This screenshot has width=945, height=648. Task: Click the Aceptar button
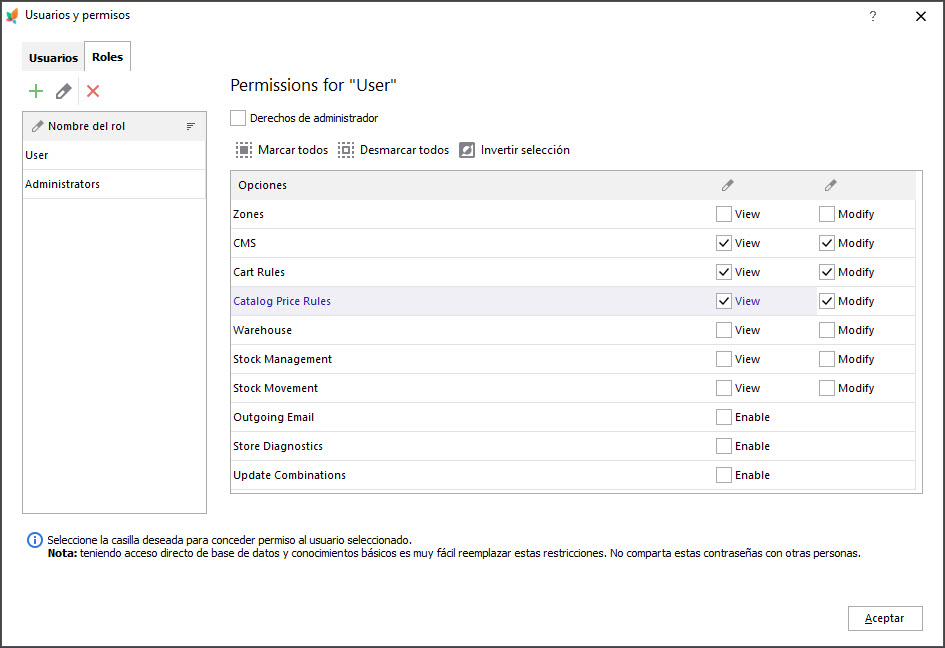[x=885, y=618]
